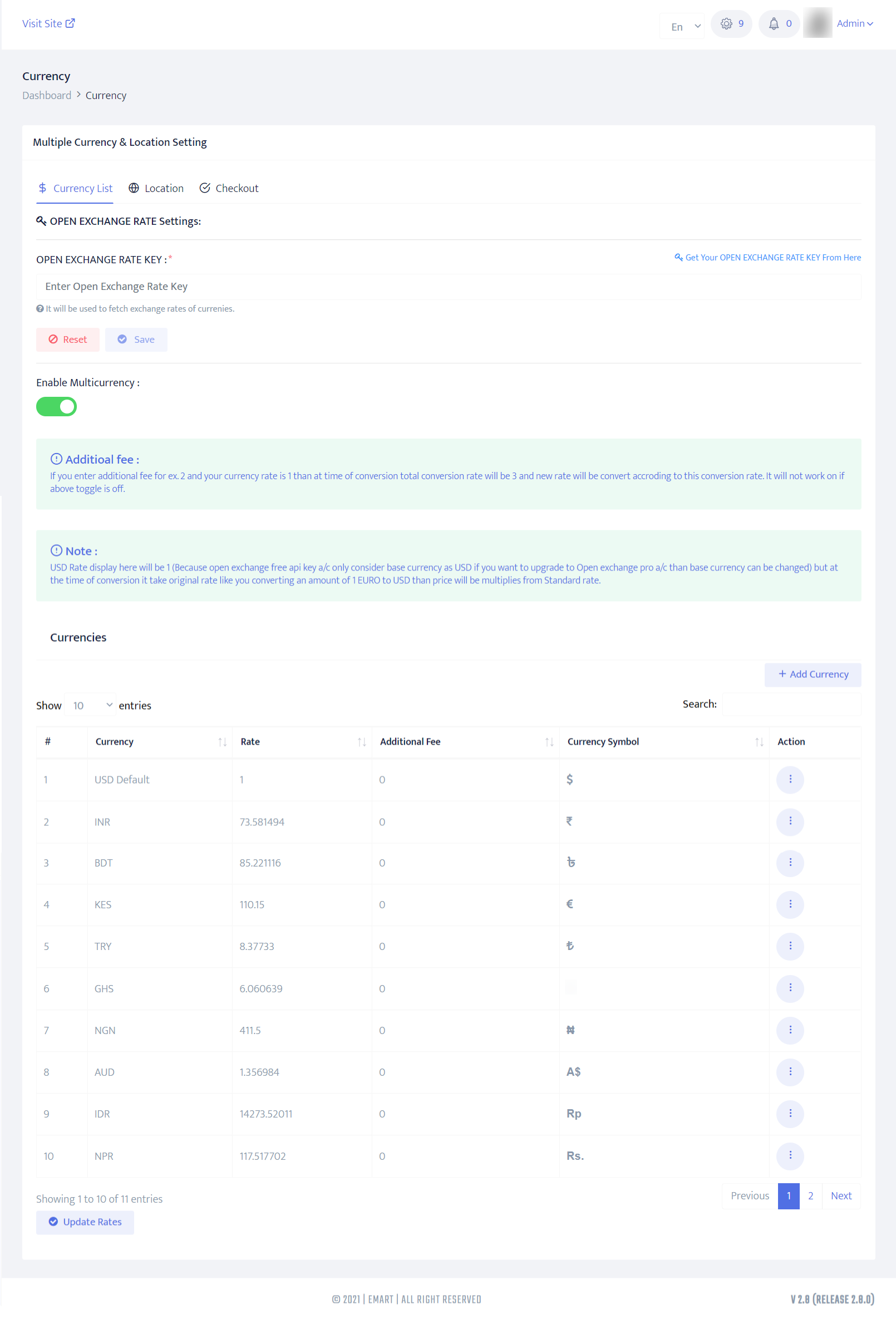The height and width of the screenshot is (1324, 896).
Task: Open the notification bell icon
Action: pyautogui.click(x=773, y=24)
